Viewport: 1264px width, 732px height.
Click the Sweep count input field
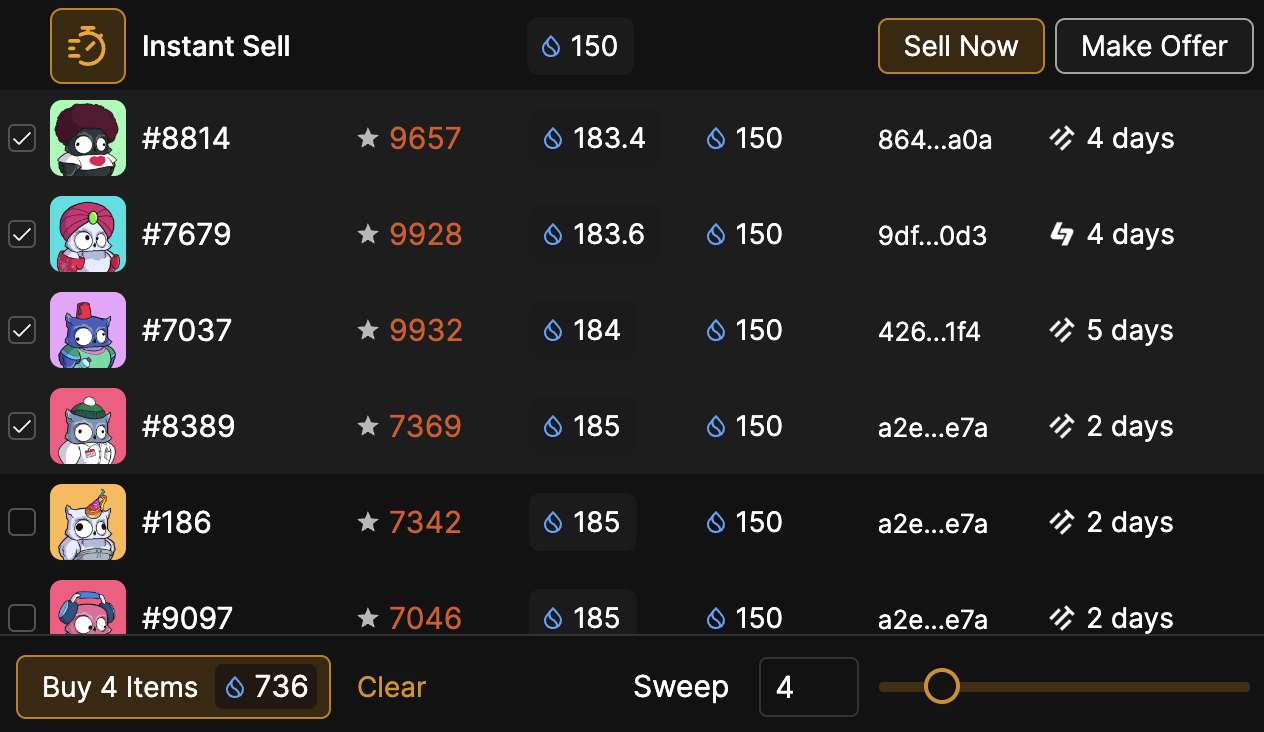[808, 687]
